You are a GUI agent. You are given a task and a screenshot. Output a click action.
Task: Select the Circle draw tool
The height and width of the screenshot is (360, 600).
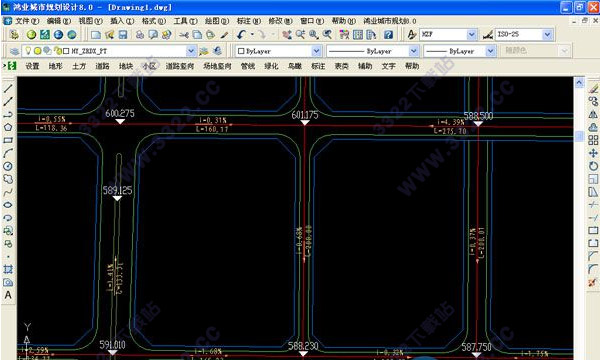[x=8, y=166]
